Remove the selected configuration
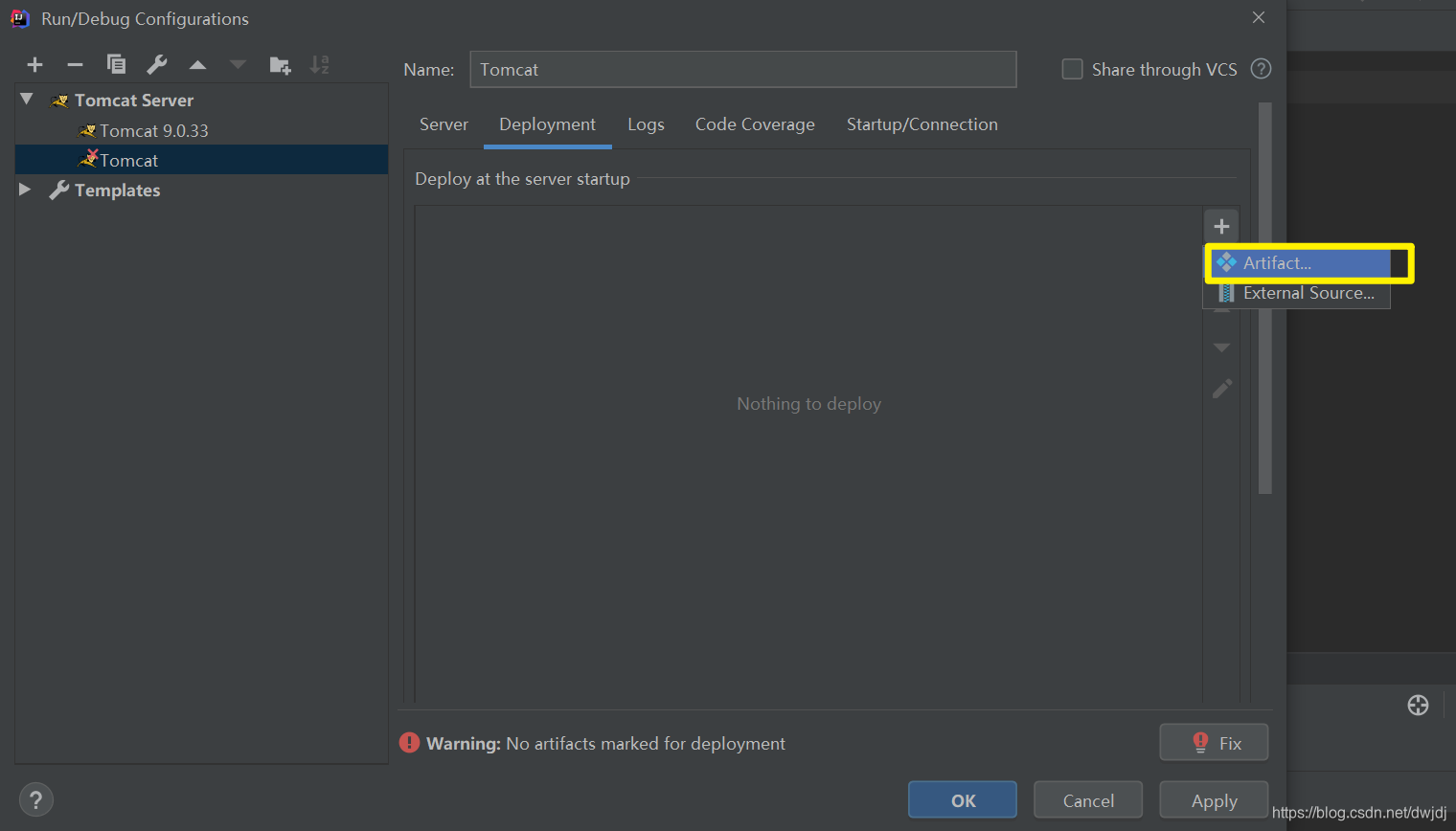 [x=75, y=65]
